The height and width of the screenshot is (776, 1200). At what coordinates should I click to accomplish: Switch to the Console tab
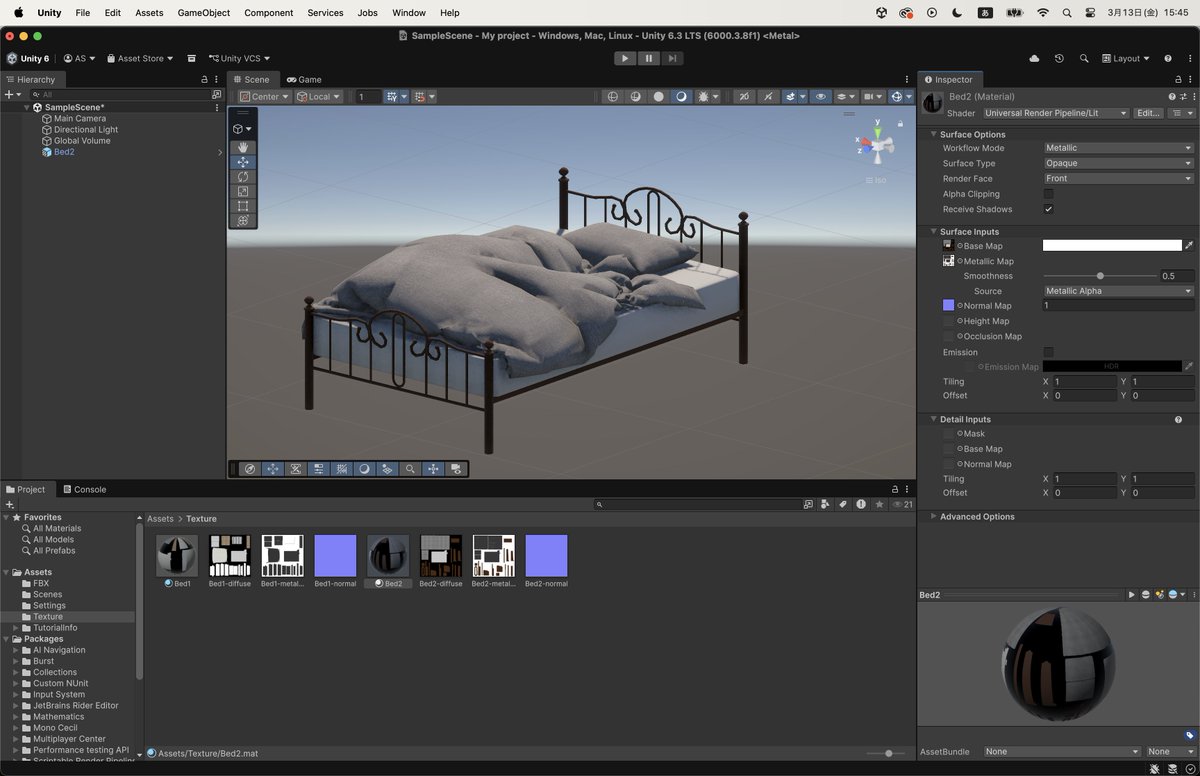click(84, 489)
